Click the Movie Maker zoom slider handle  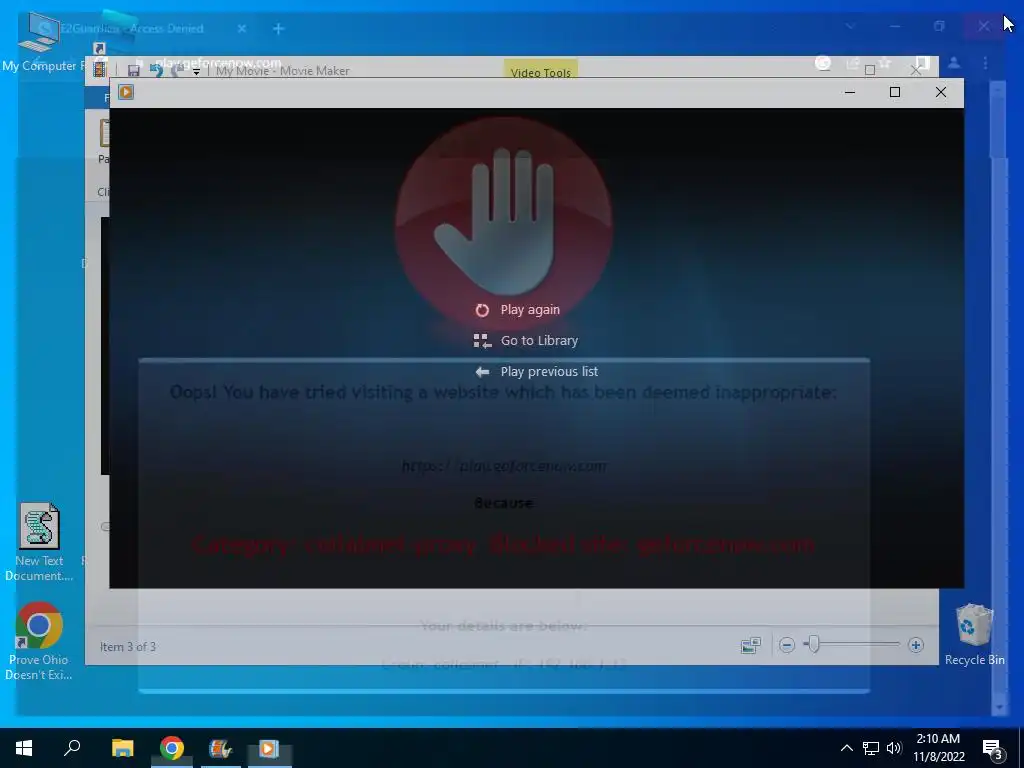[814, 645]
